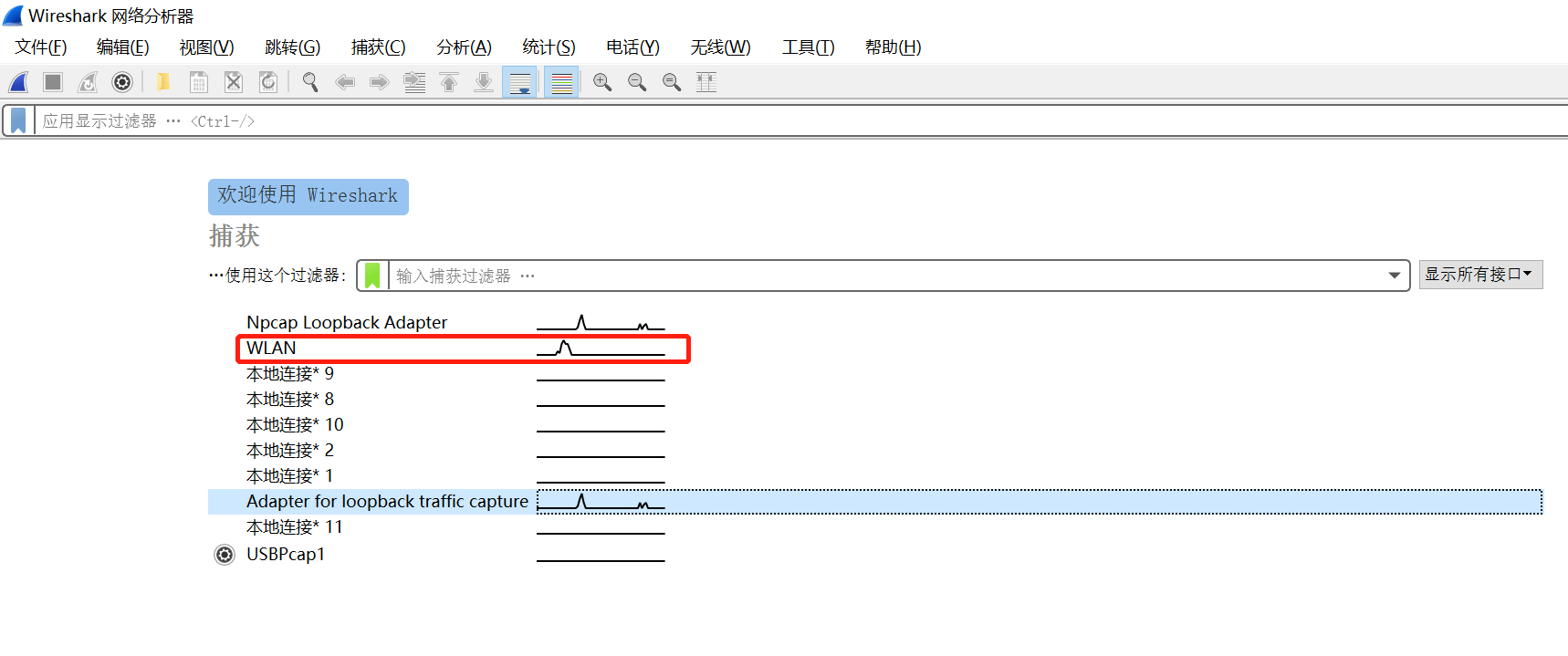
Task: Open the 统计(S) menu
Action: 549,47
